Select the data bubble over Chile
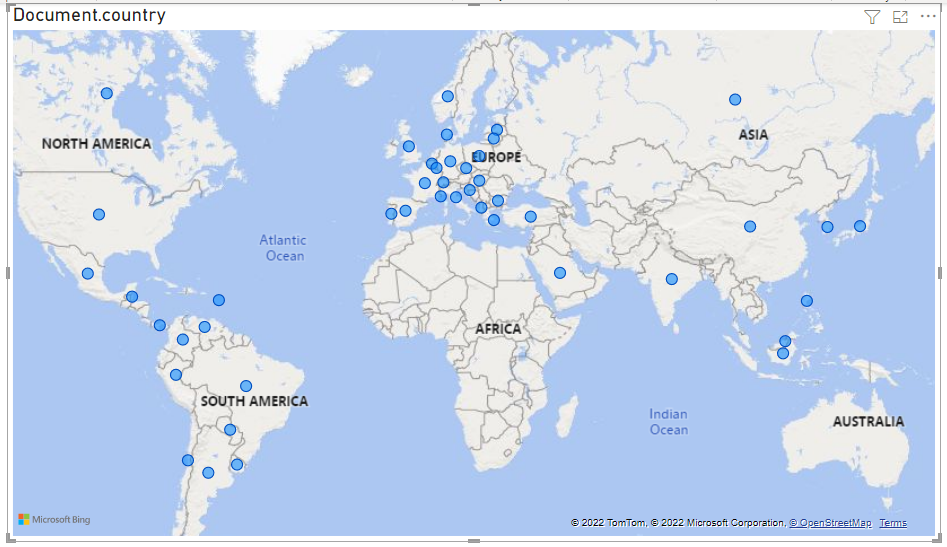The width and height of the screenshot is (947, 547). point(188,460)
